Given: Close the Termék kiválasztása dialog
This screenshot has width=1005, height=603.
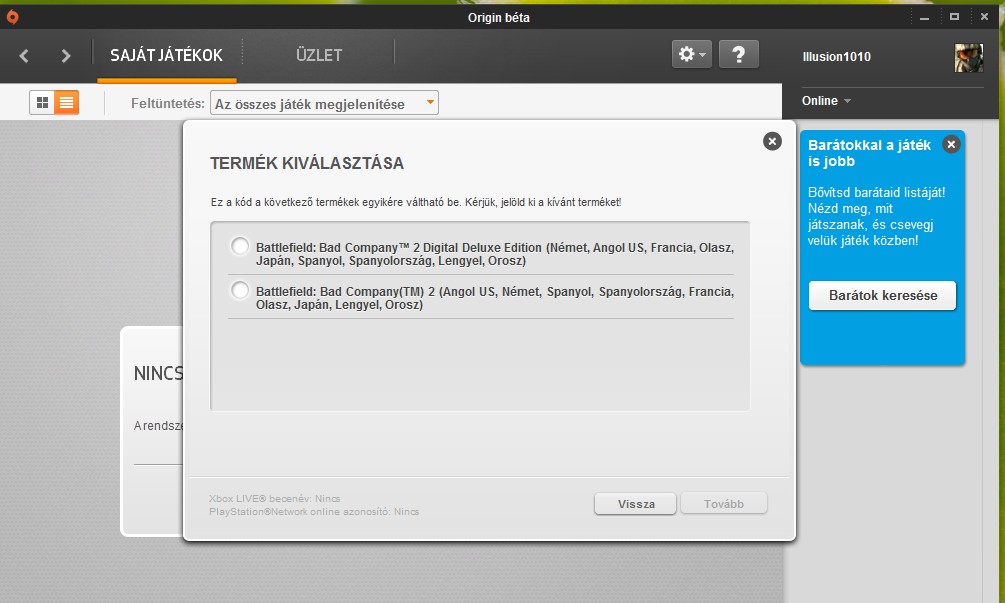Looking at the screenshot, I should click(x=772, y=141).
